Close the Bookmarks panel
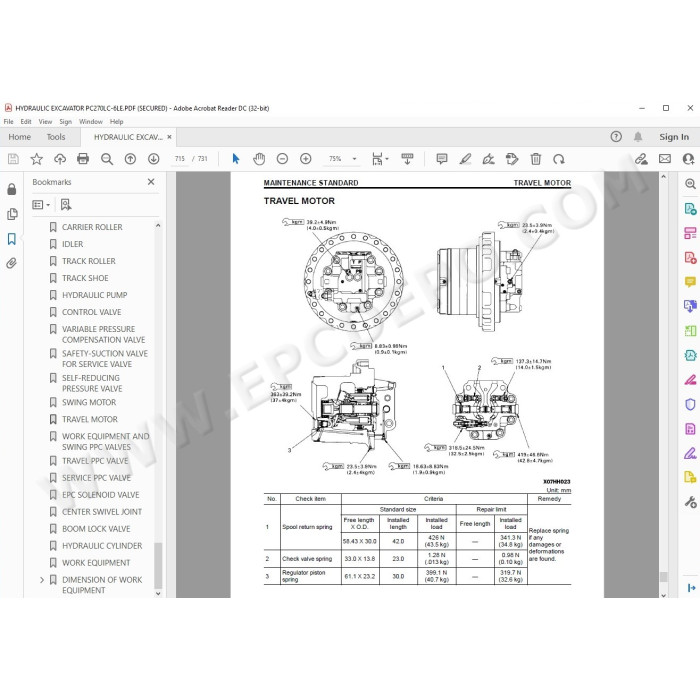 (151, 182)
